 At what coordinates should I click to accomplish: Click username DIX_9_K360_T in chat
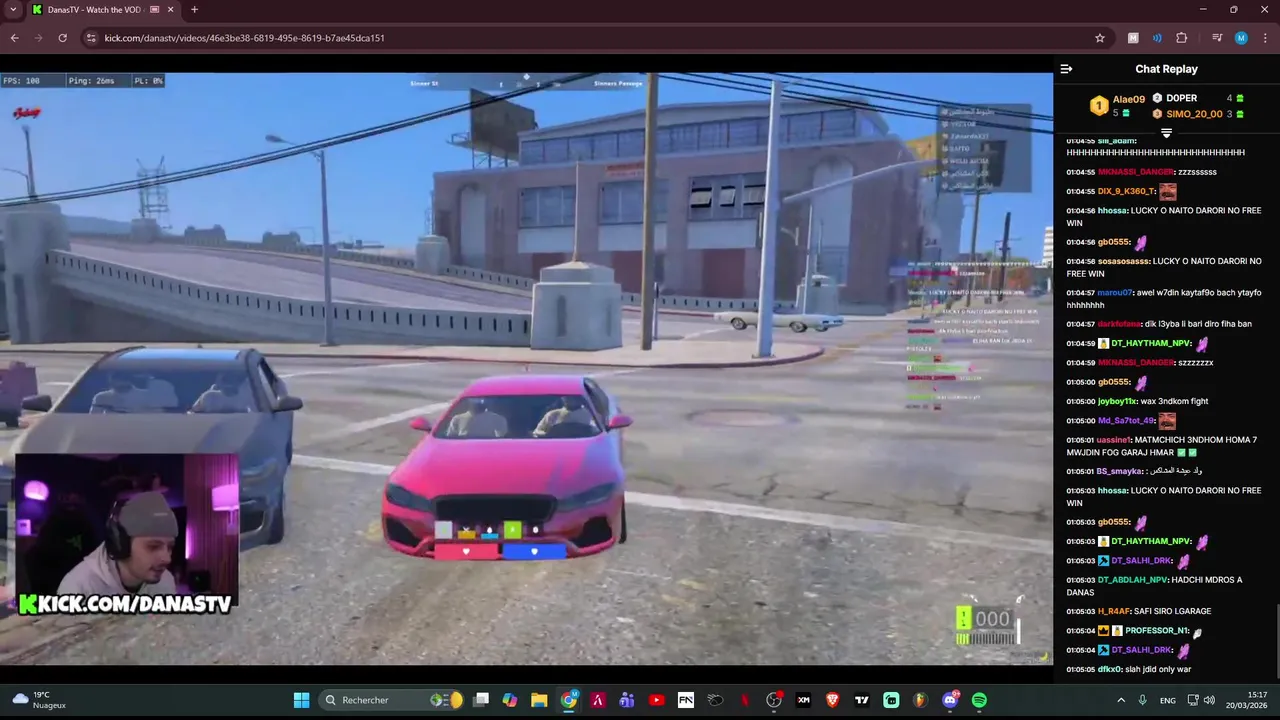point(1126,191)
